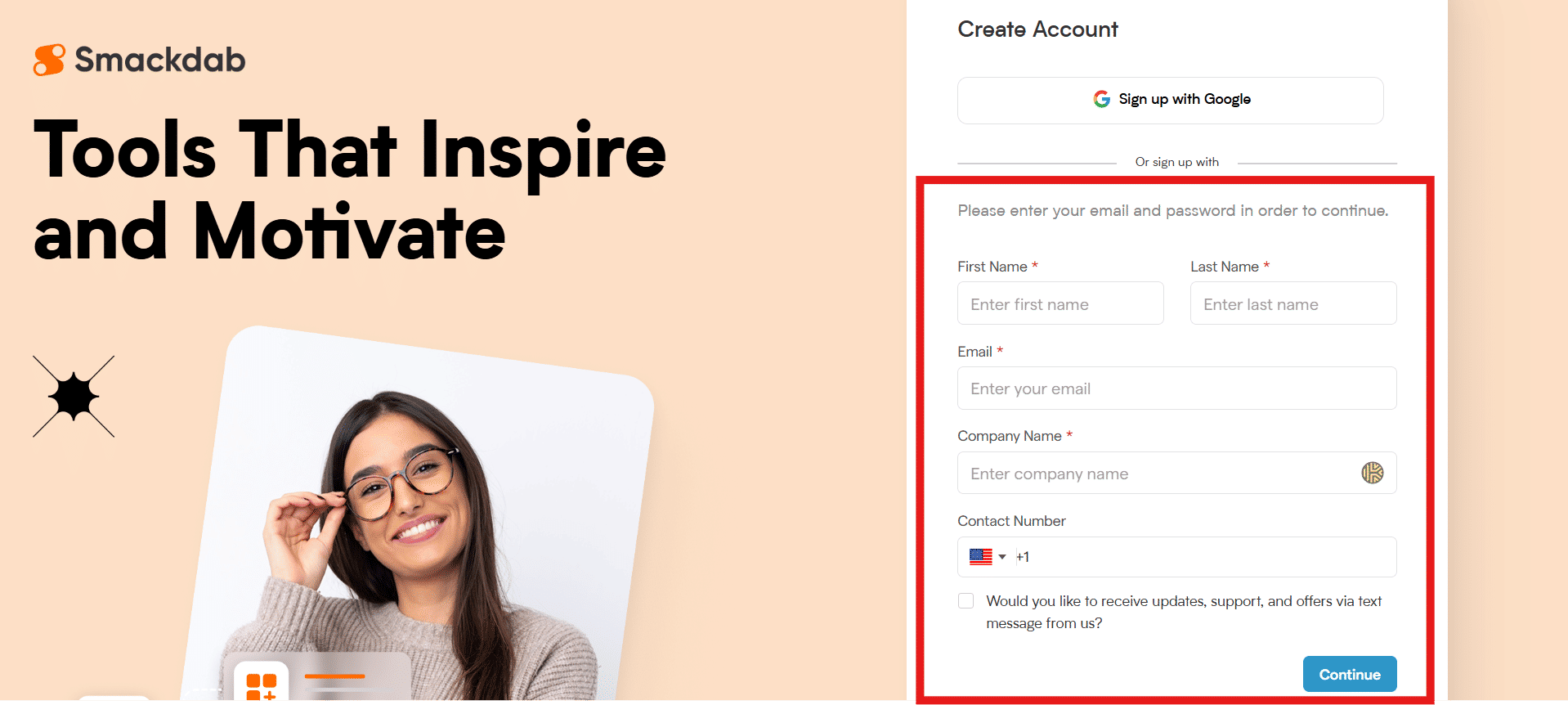Click into the Enter your email field

click(x=1177, y=388)
